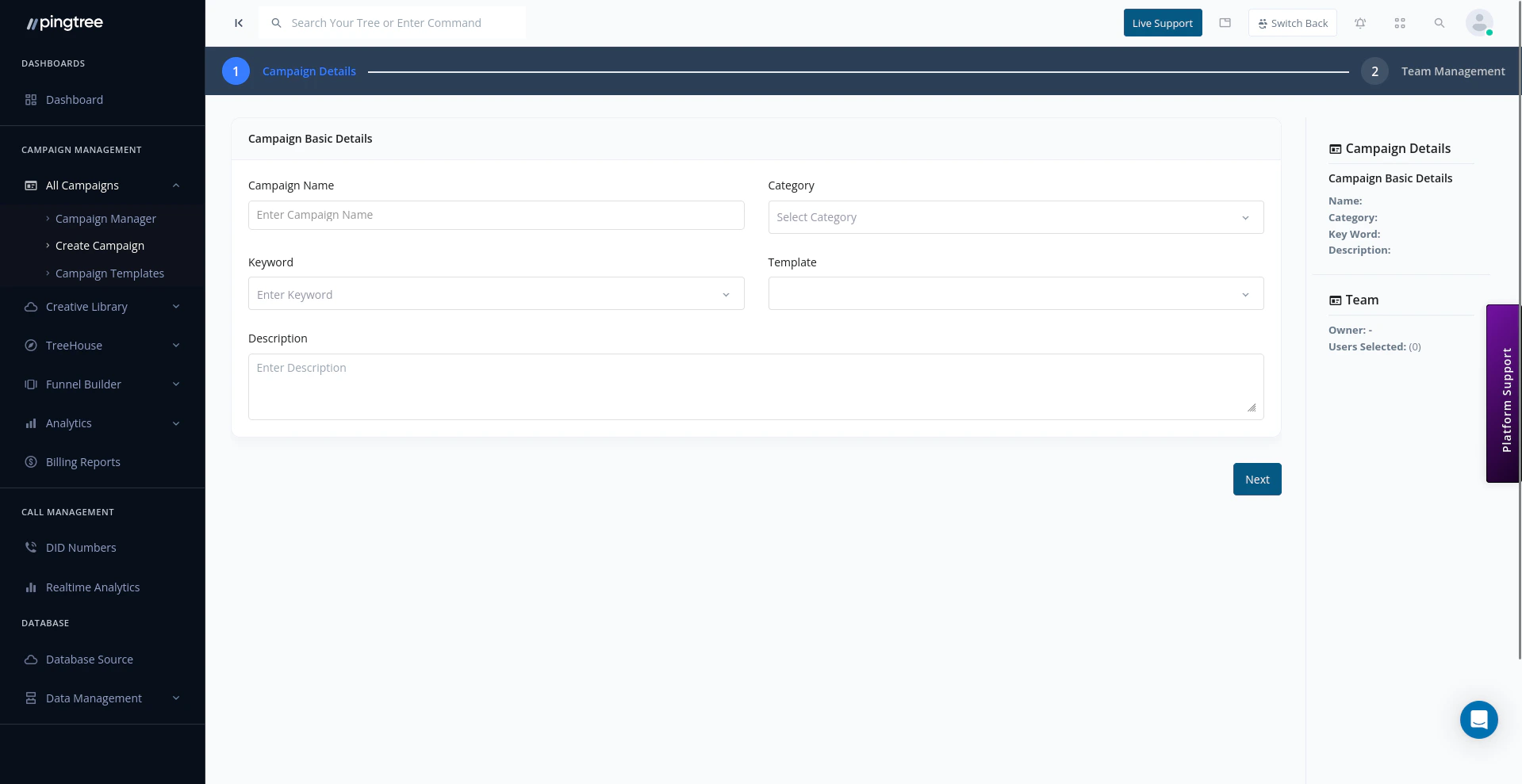Open notifications bell icon

coord(1360,23)
